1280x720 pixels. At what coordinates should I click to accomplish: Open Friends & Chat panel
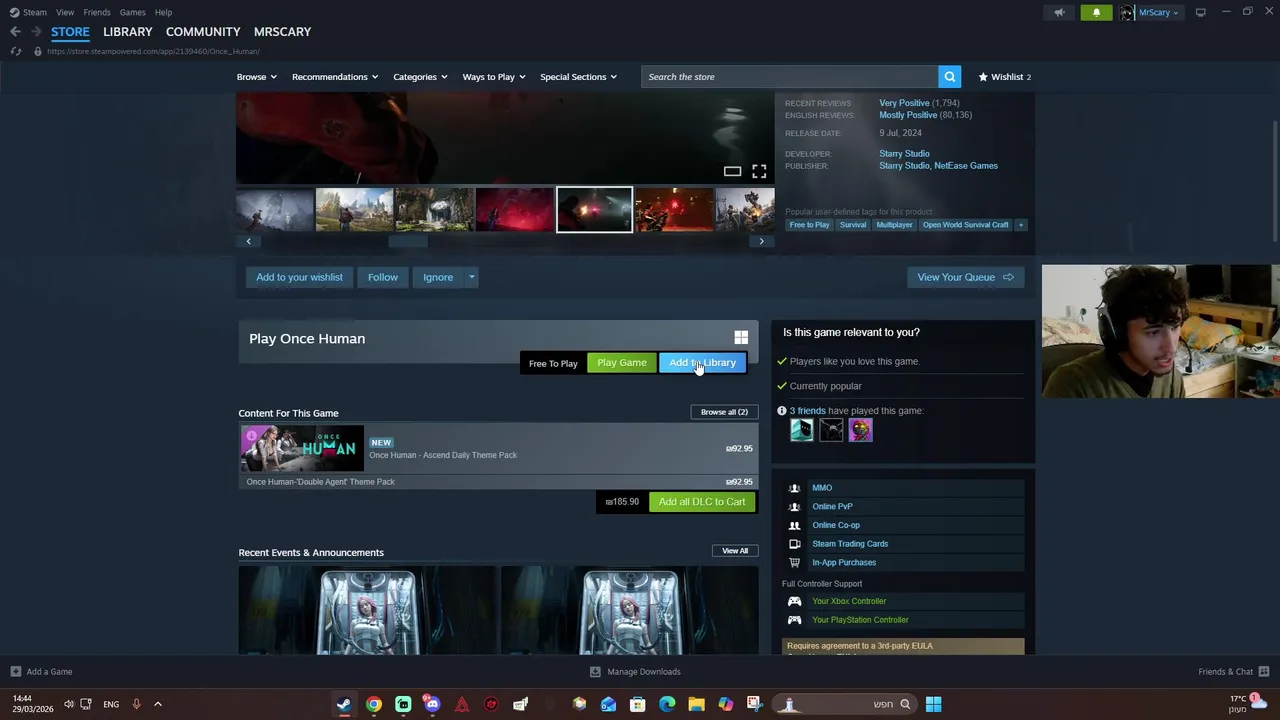(x=1233, y=672)
